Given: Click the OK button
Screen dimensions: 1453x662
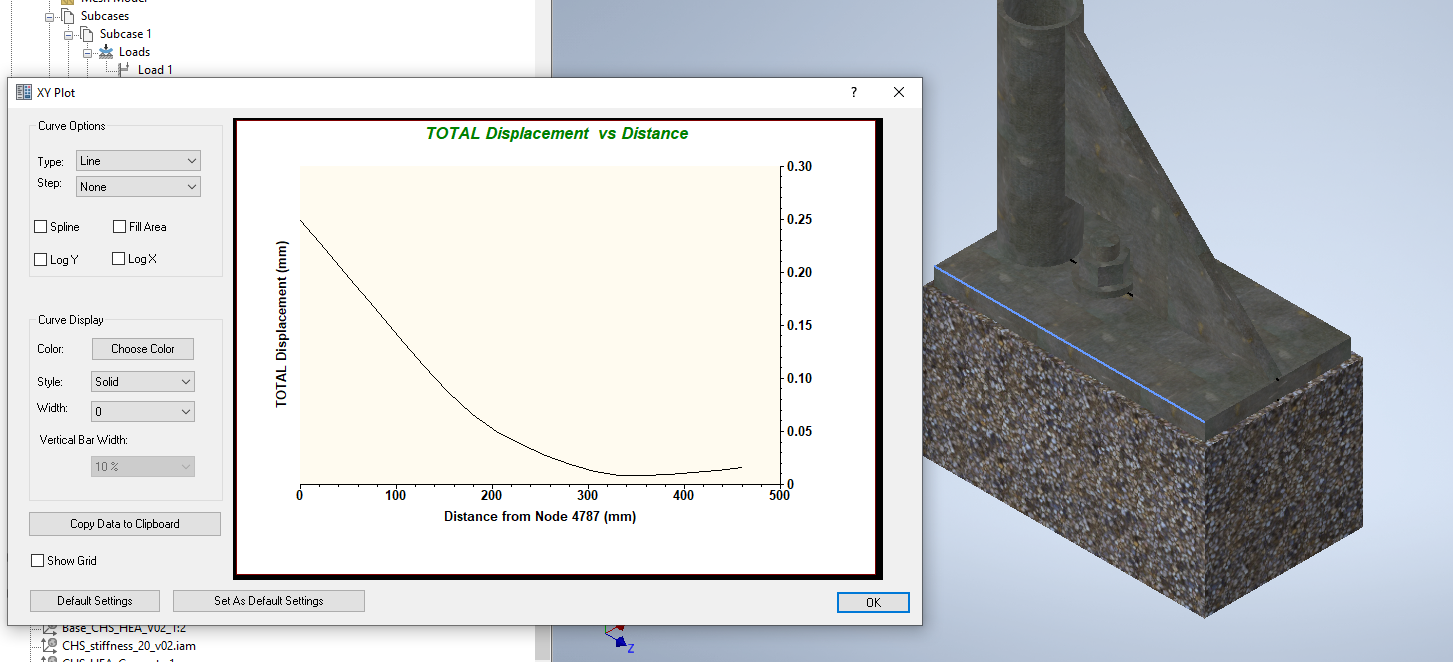Looking at the screenshot, I should [x=873, y=602].
